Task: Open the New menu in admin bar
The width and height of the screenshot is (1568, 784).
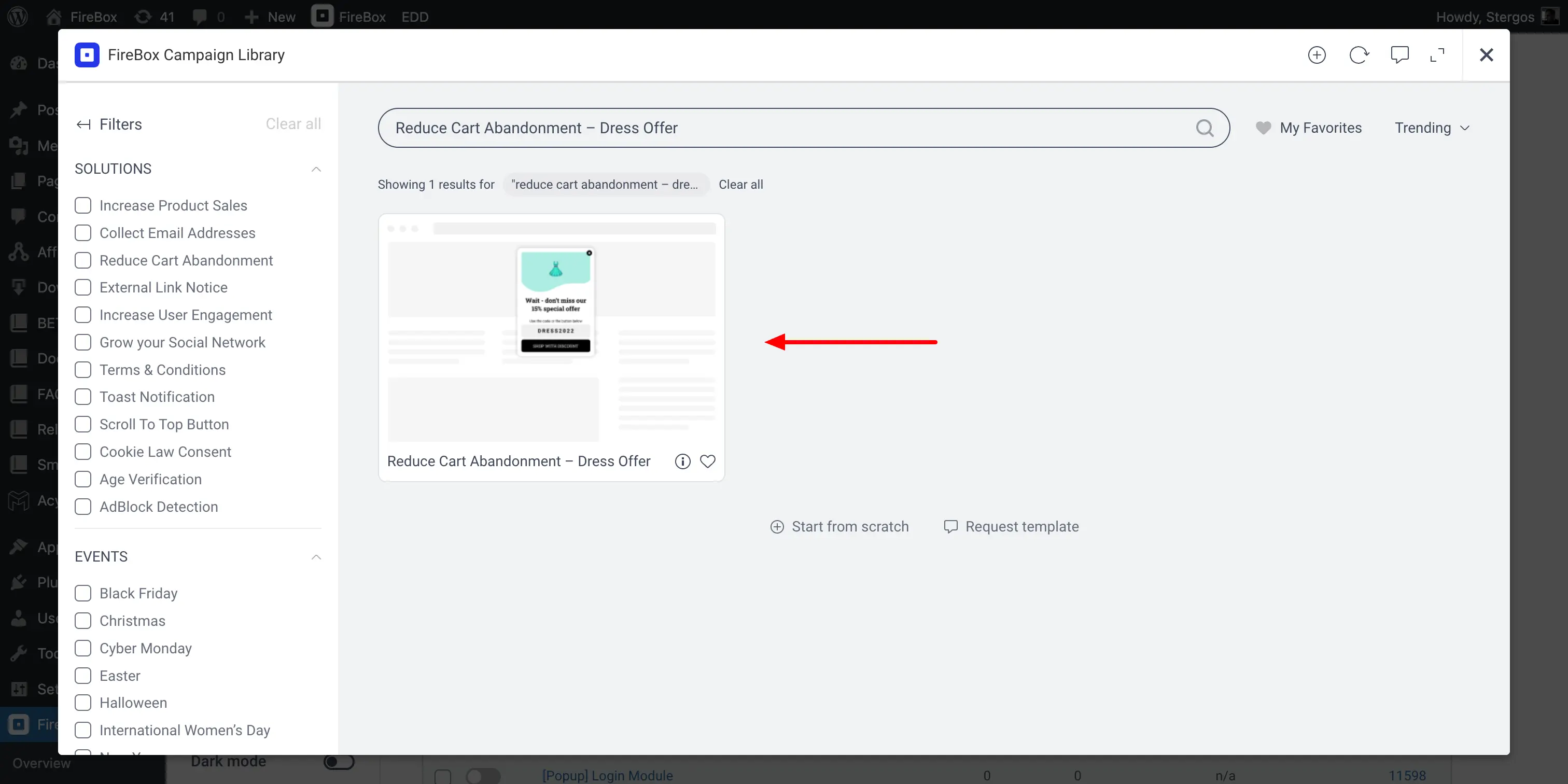Action: pyautogui.click(x=270, y=17)
